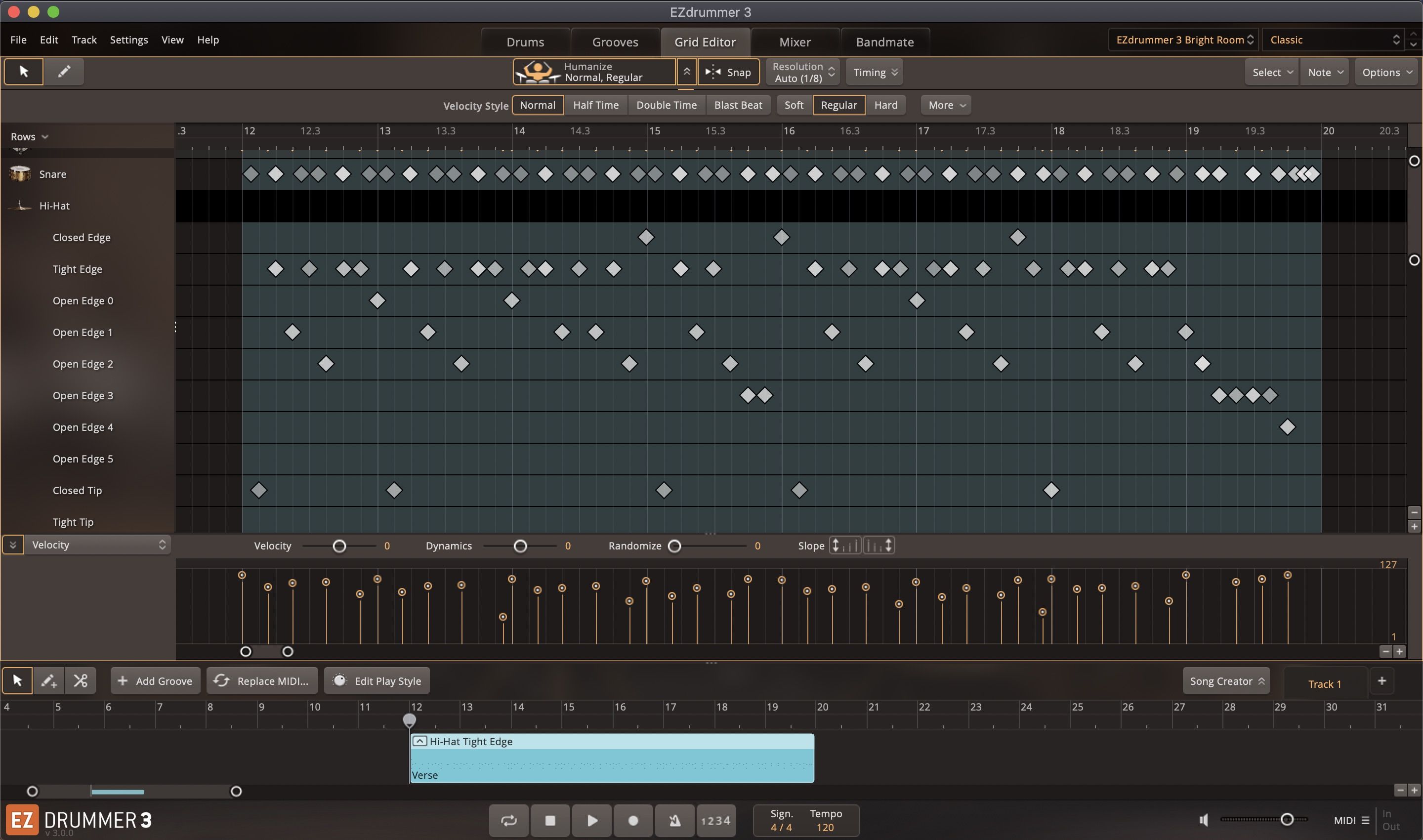The image size is (1423, 840).
Task: Adjust the Randomize slider knob
Action: click(x=674, y=546)
